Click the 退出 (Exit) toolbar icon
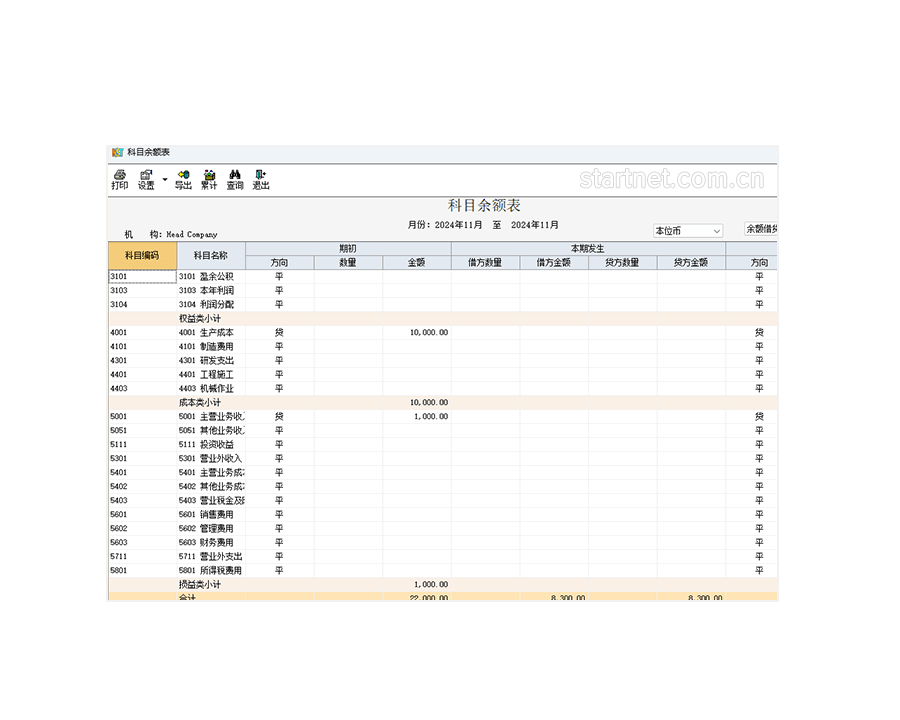The image size is (900, 720). point(260,179)
